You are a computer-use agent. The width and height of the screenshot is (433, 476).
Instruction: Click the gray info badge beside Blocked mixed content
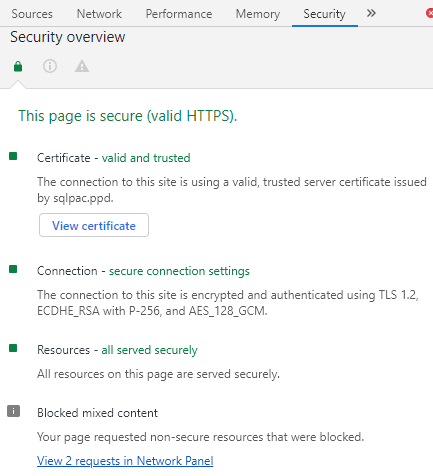[13, 411]
